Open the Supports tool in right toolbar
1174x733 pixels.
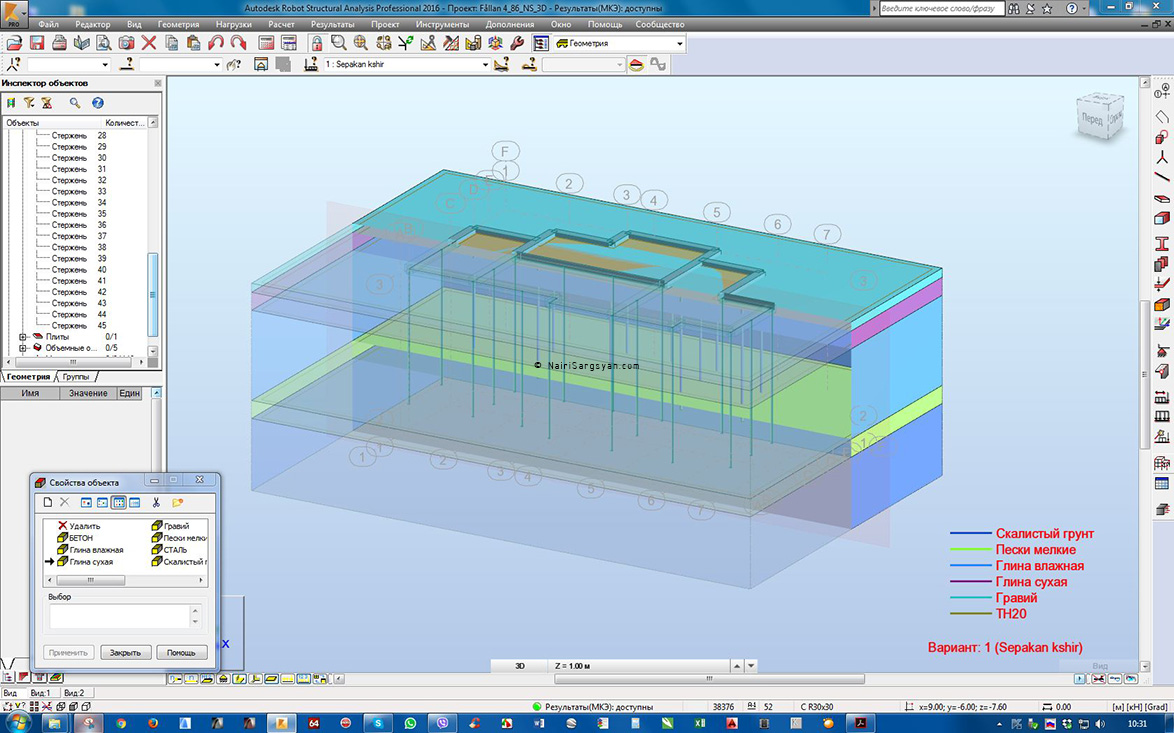click(x=1161, y=350)
